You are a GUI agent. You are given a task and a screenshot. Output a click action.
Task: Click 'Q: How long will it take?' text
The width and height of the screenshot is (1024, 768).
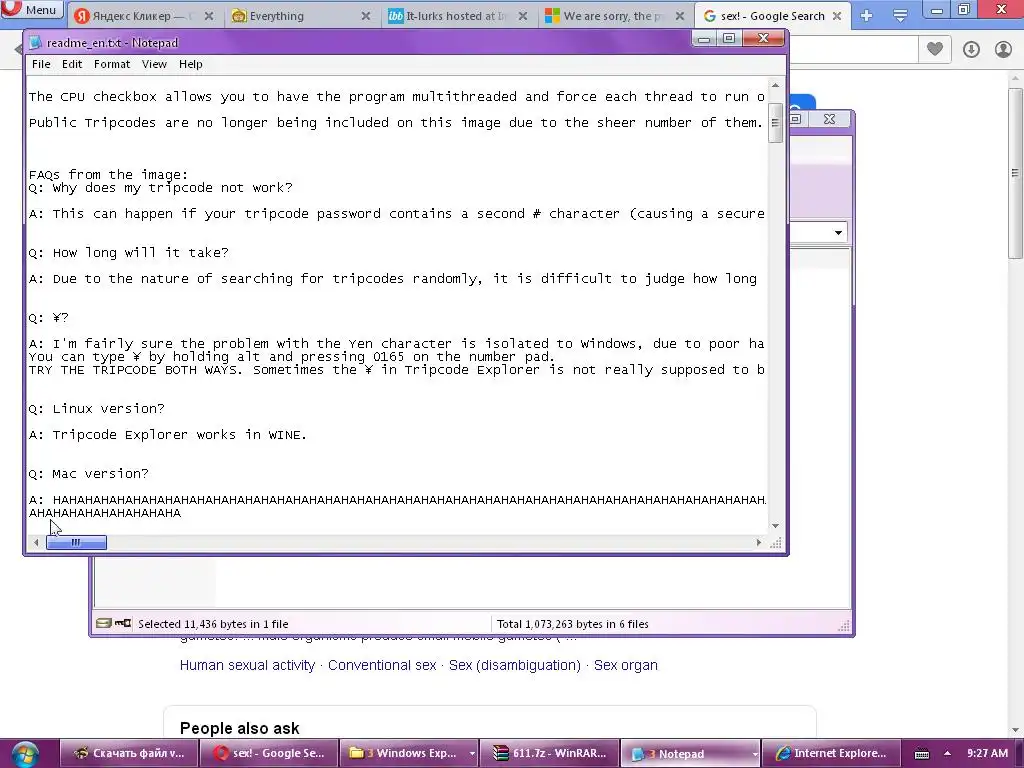[x=129, y=252]
